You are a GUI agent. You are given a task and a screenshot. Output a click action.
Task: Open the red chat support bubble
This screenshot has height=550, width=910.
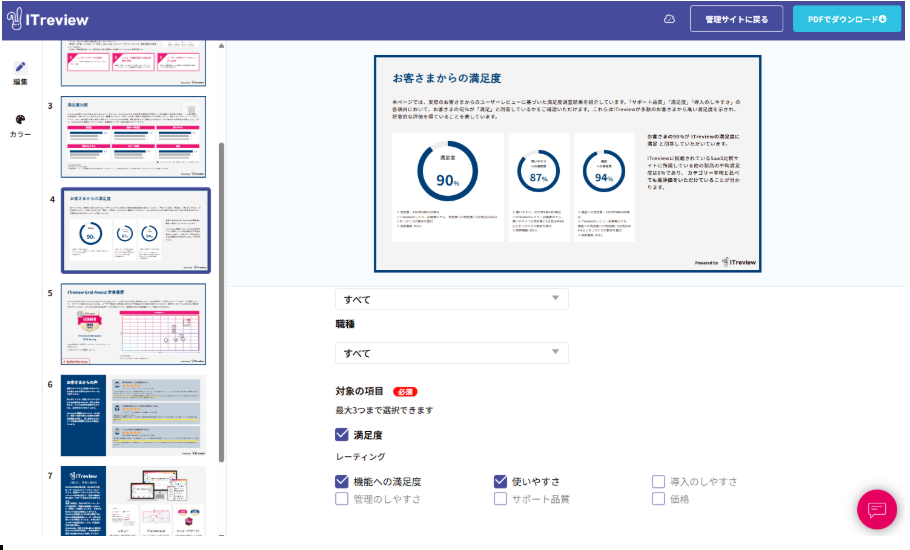pyautogui.click(x=876, y=509)
